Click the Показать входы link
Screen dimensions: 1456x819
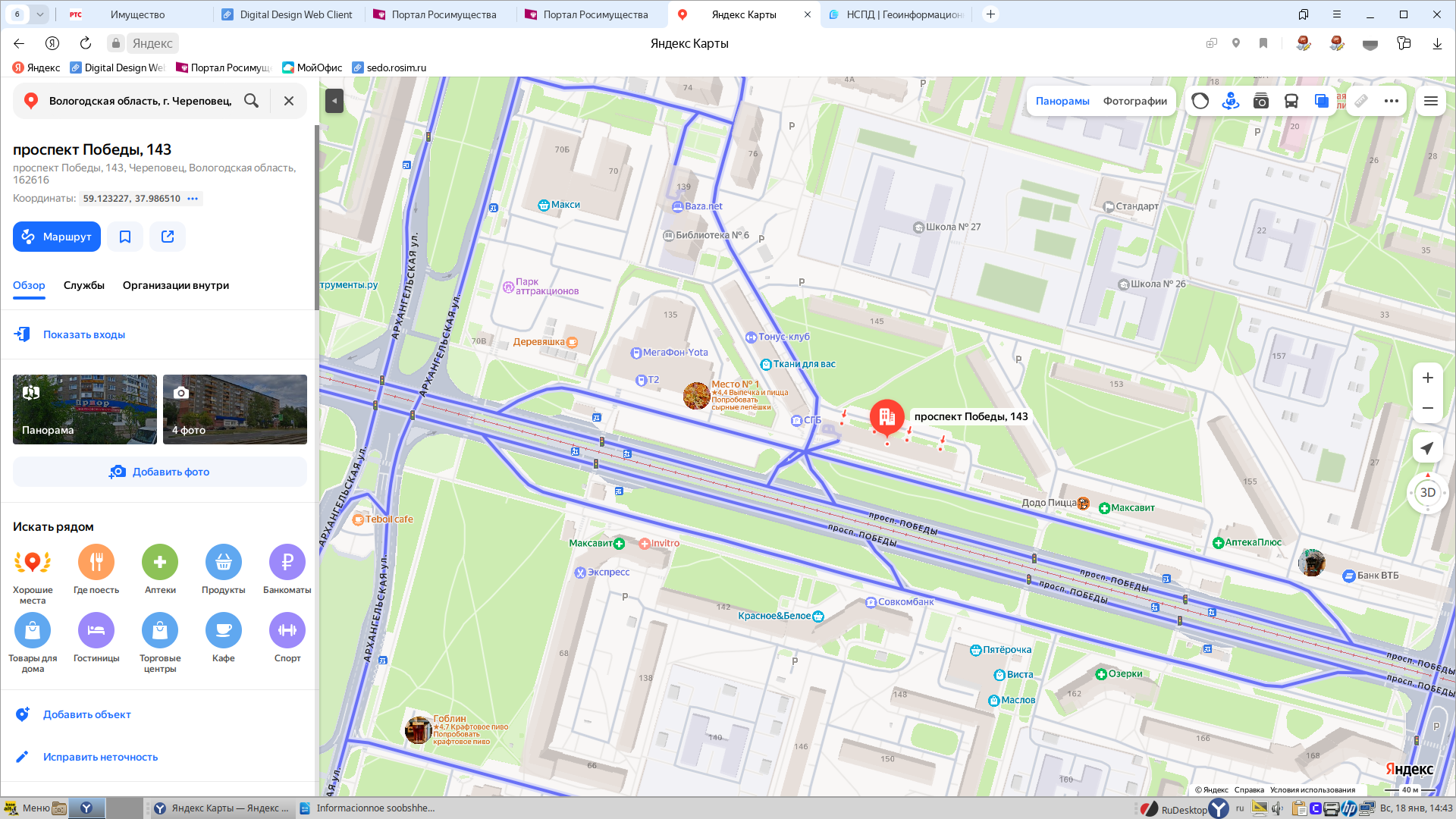83,334
